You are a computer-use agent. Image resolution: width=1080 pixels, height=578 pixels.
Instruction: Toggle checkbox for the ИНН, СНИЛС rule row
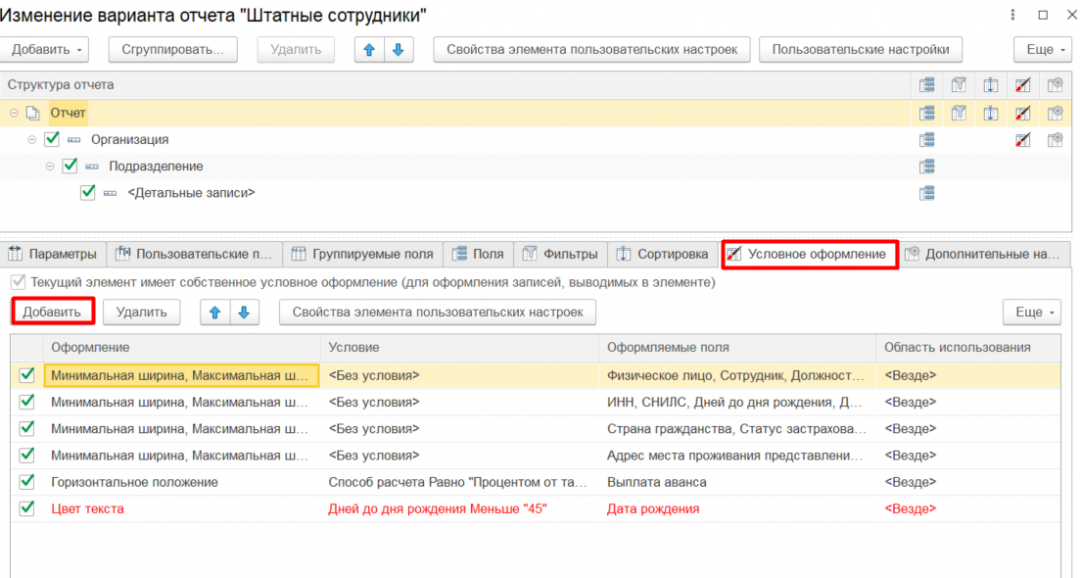[27, 402]
